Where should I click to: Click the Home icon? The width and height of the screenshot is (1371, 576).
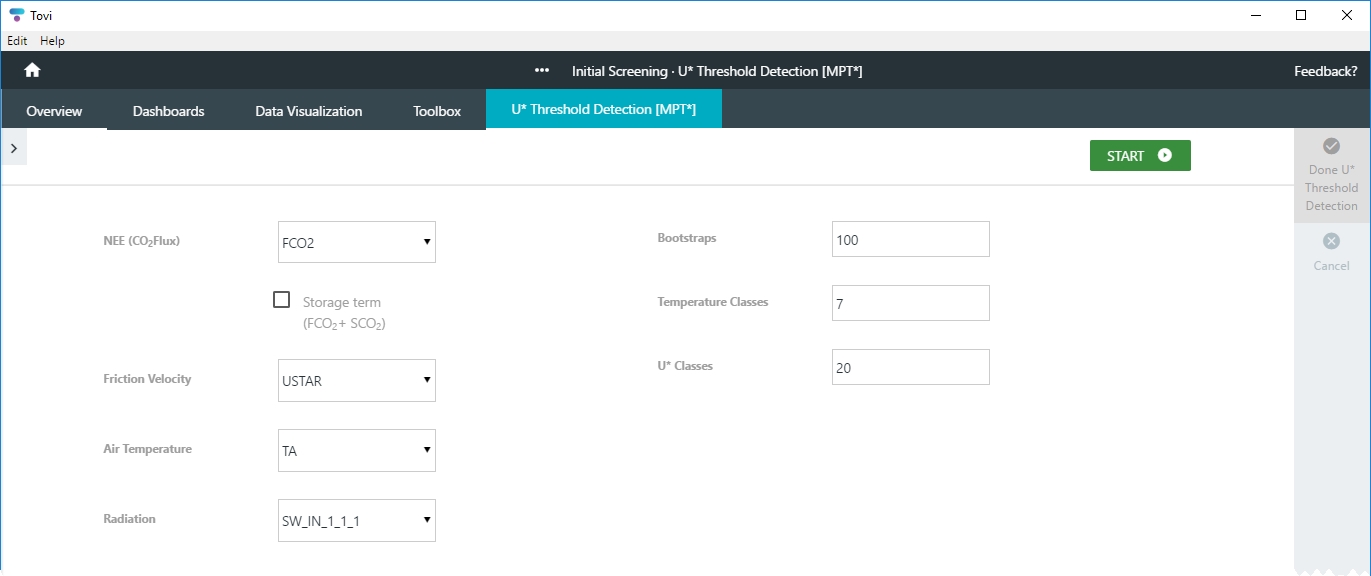tap(32, 70)
